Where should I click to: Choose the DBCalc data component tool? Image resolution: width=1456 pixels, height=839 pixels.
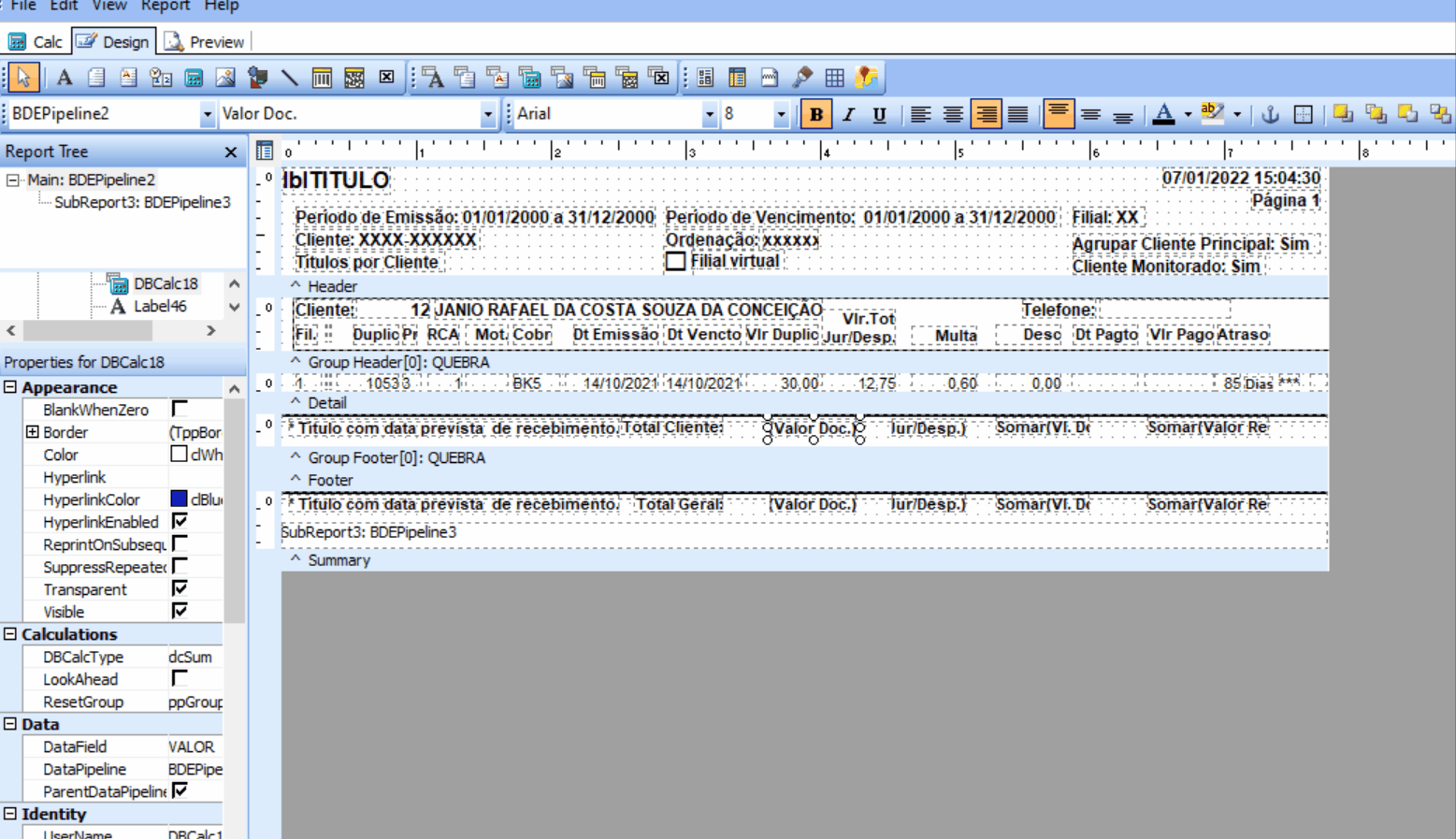pos(530,78)
